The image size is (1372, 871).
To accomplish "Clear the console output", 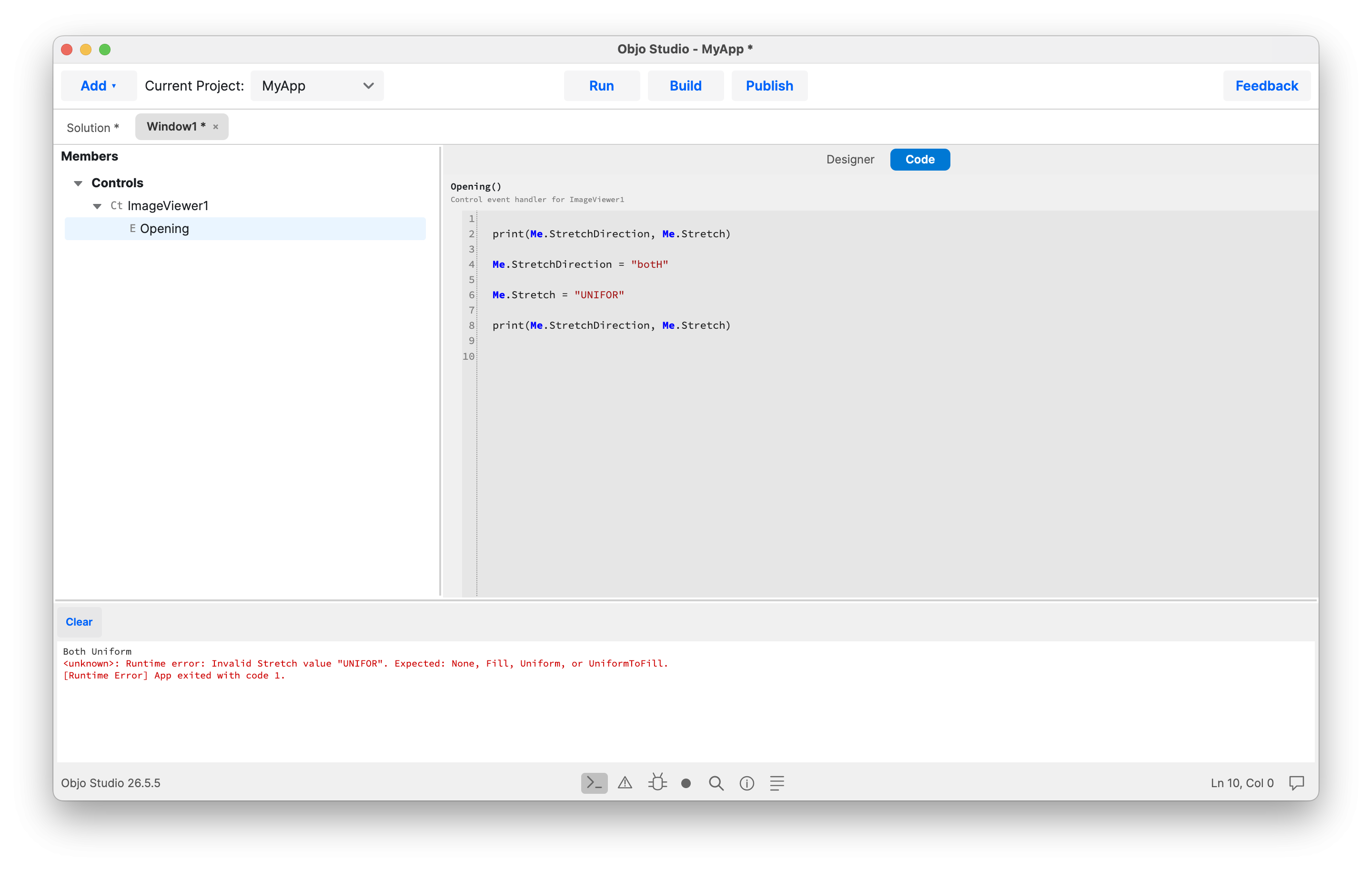I will click(79, 621).
